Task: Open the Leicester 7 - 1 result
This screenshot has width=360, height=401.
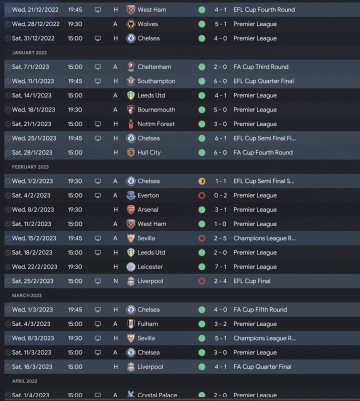Action: pyautogui.click(x=220, y=267)
